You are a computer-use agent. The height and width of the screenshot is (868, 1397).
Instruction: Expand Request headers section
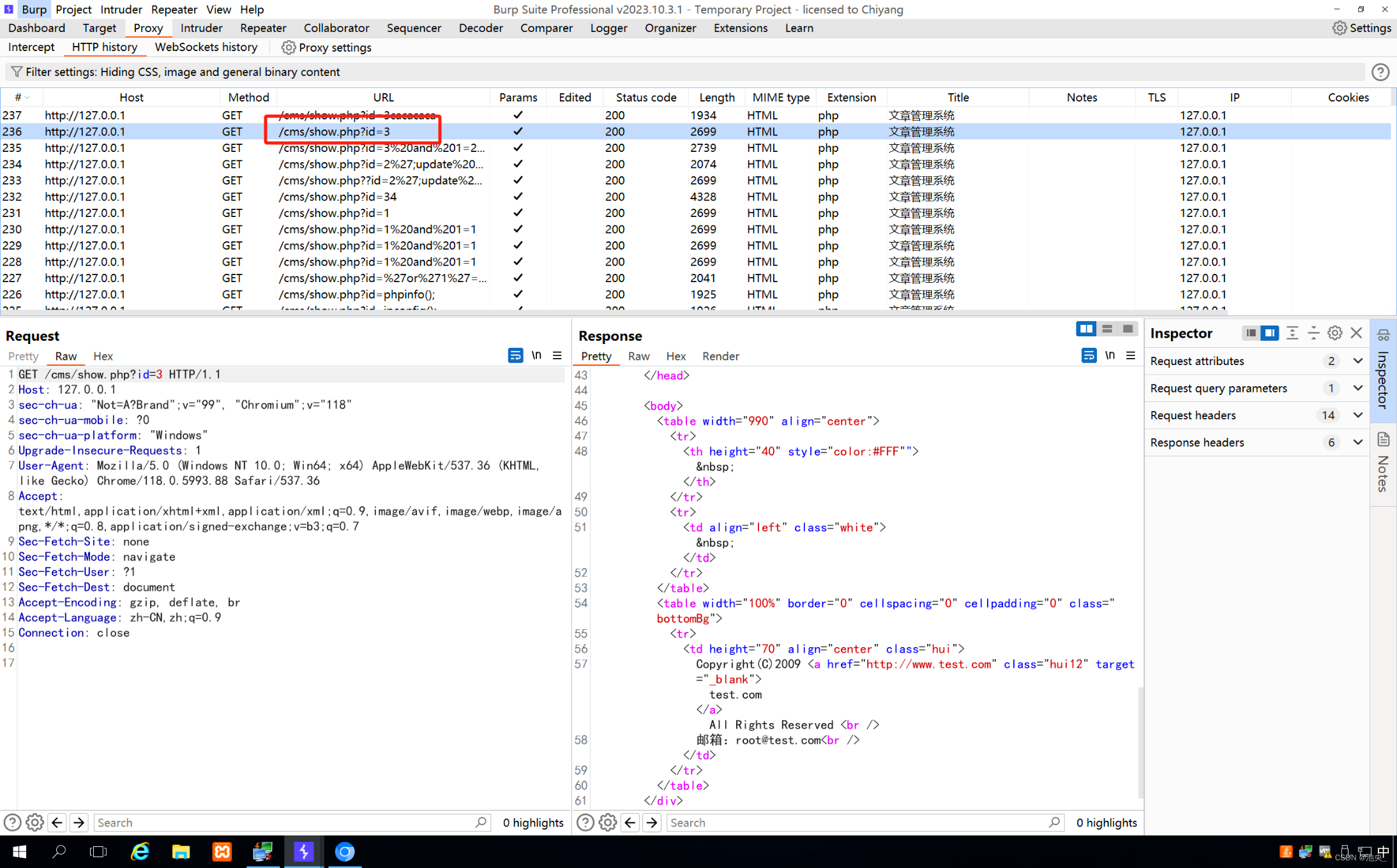coord(1357,415)
